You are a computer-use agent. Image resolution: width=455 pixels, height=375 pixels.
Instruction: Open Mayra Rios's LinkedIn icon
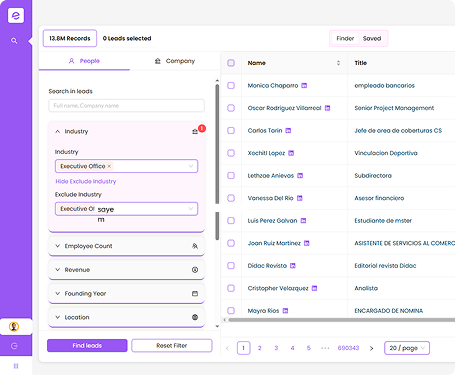[285, 311]
